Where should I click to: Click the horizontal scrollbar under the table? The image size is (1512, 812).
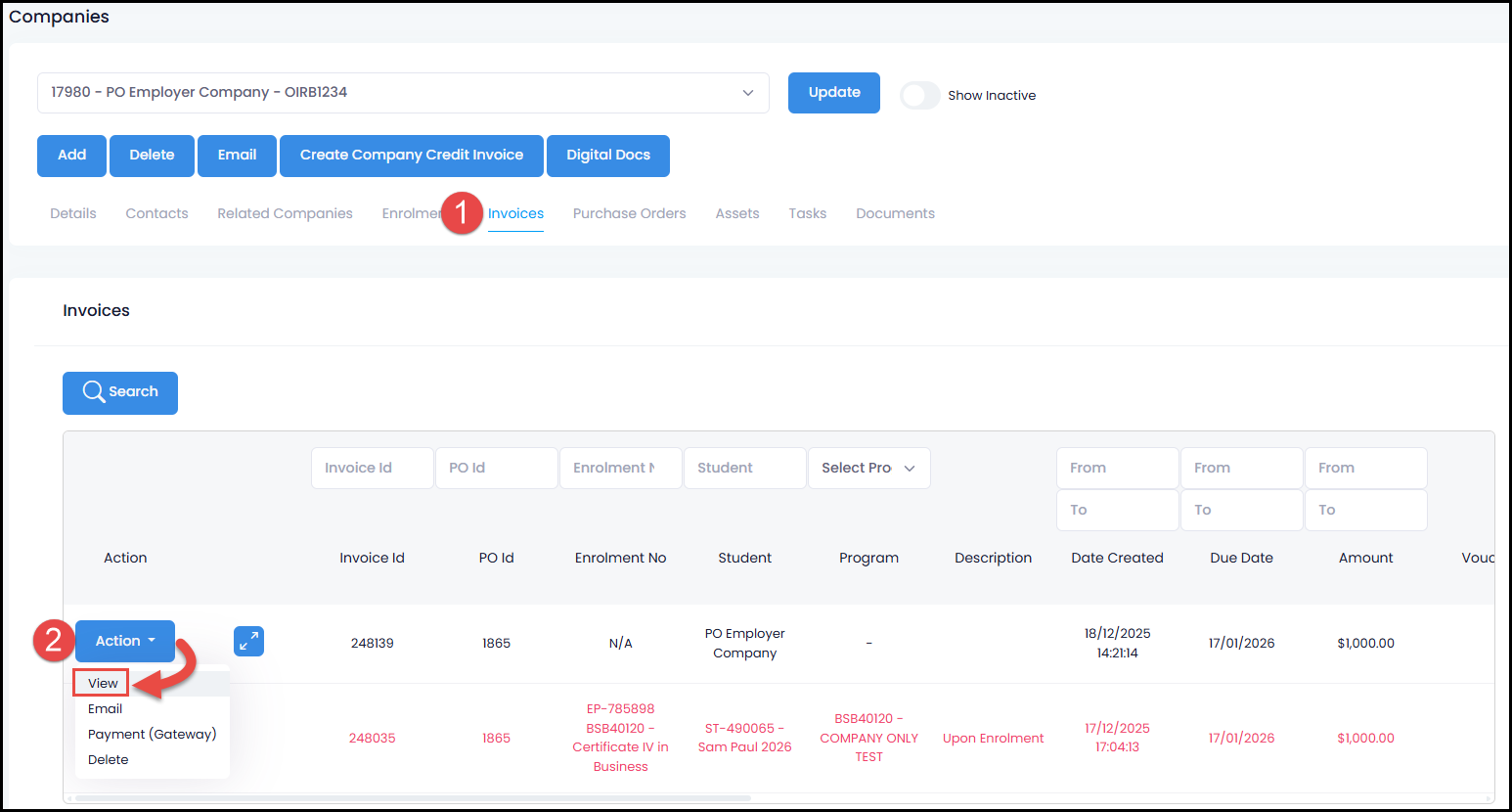(x=411, y=798)
